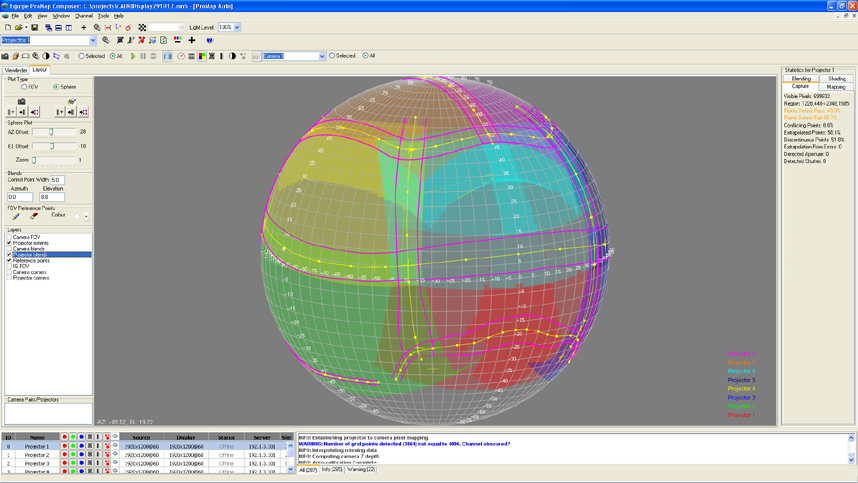The width and height of the screenshot is (858, 483).
Task: Click the eraser icon under FDV Reference Points
Action: tap(34, 215)
